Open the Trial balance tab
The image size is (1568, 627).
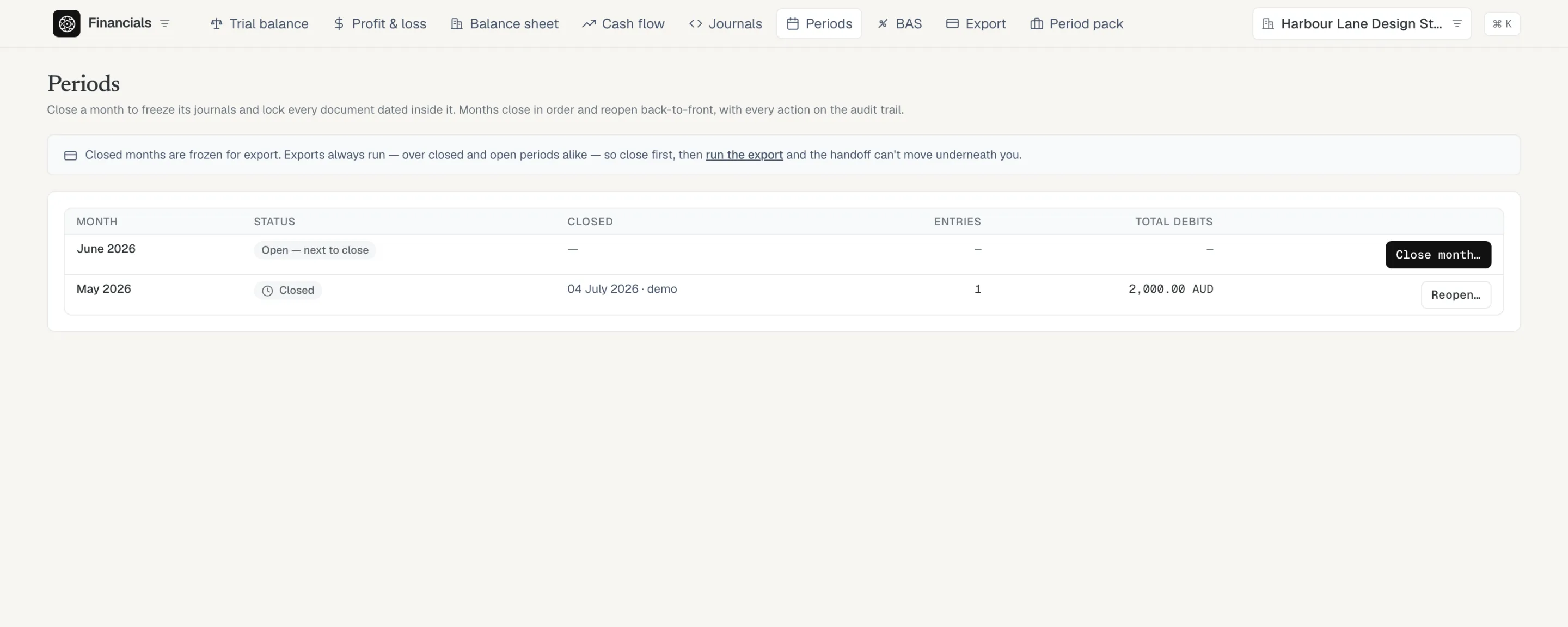pyautogui.click(x=259, y=24)
